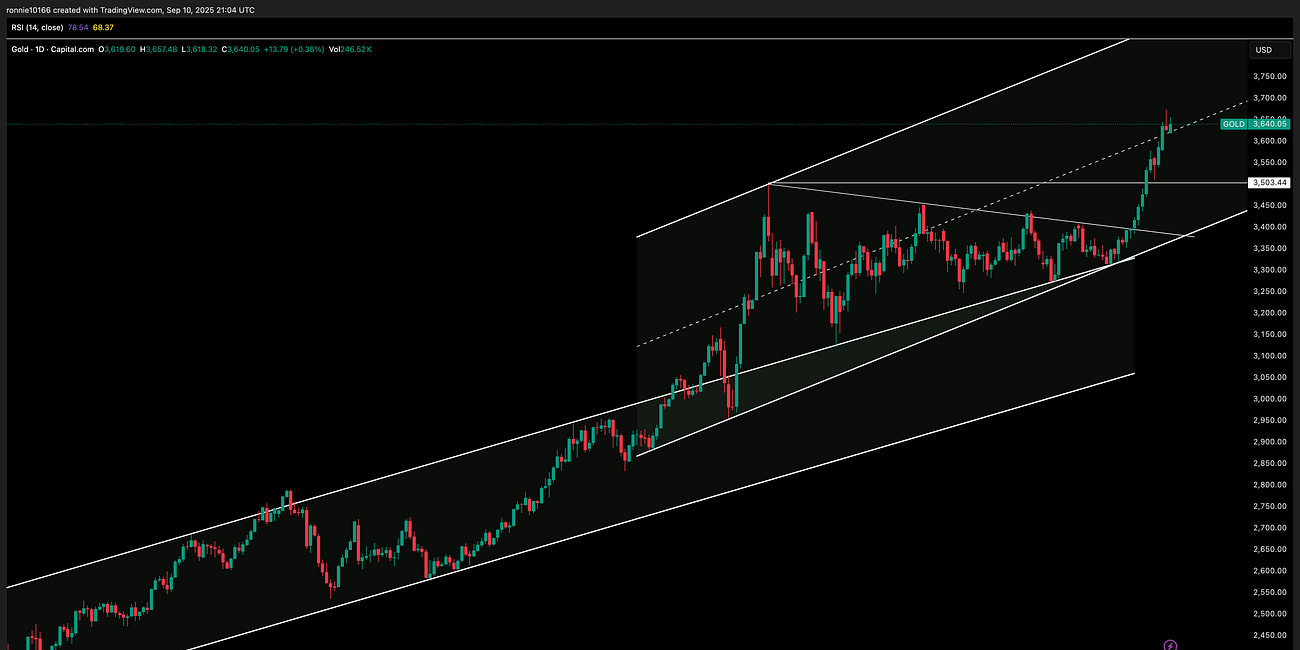The height and width of the screenshot is (650, 1300).
Task: Click the RSI (14, close) indicator label
Action: (x=35, y=28)
